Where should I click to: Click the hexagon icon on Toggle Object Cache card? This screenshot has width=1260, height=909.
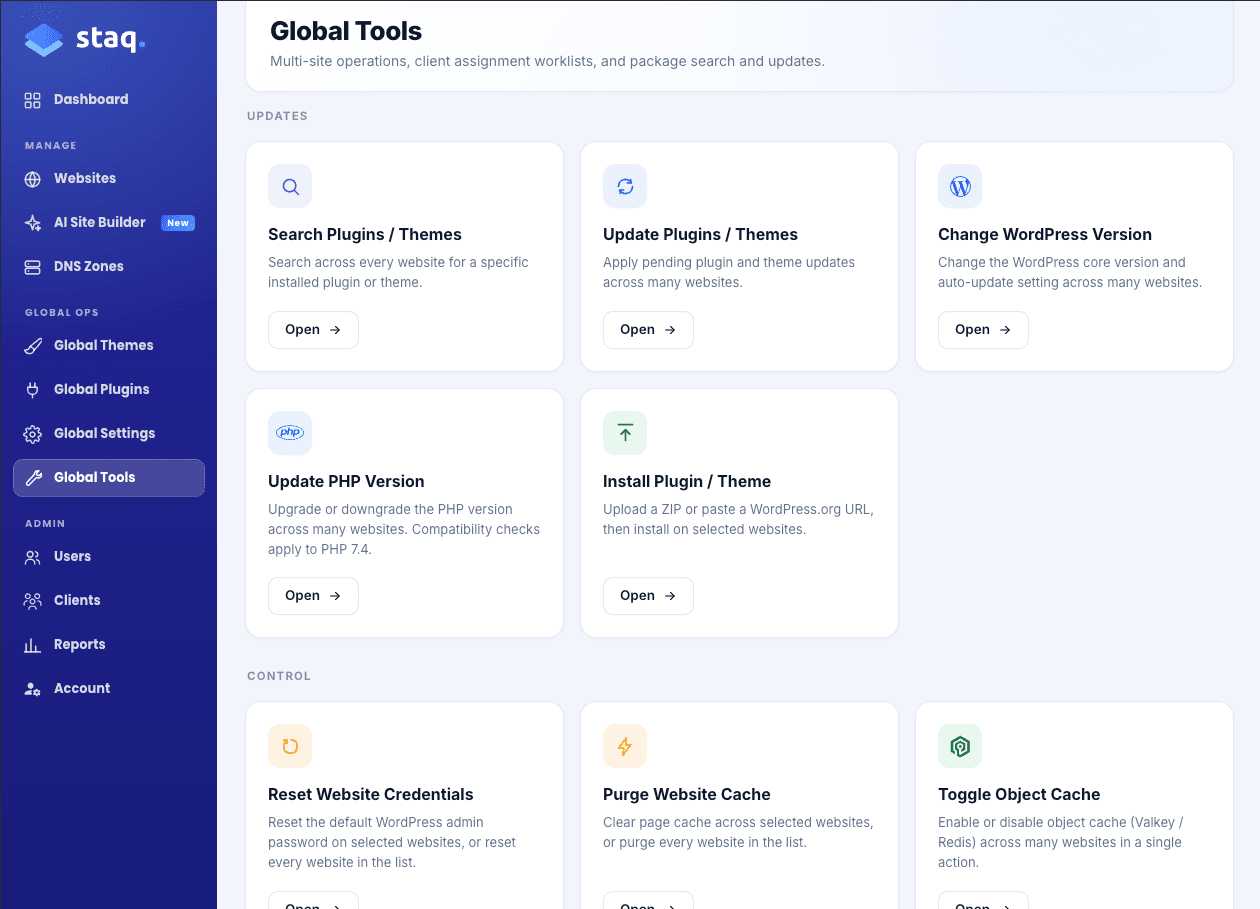click(960, 746)
